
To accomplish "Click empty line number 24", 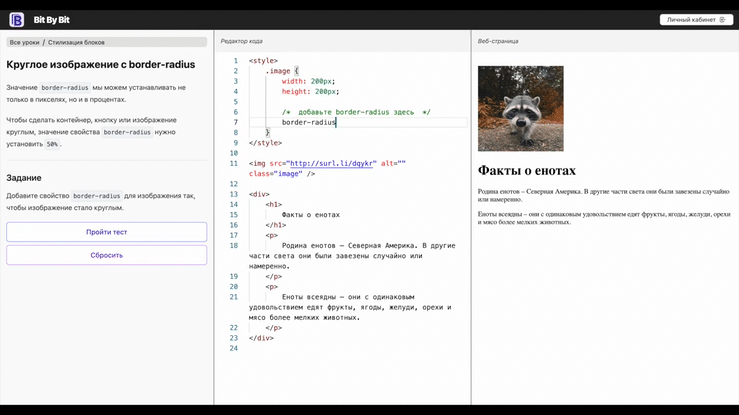I will (234, 349).
